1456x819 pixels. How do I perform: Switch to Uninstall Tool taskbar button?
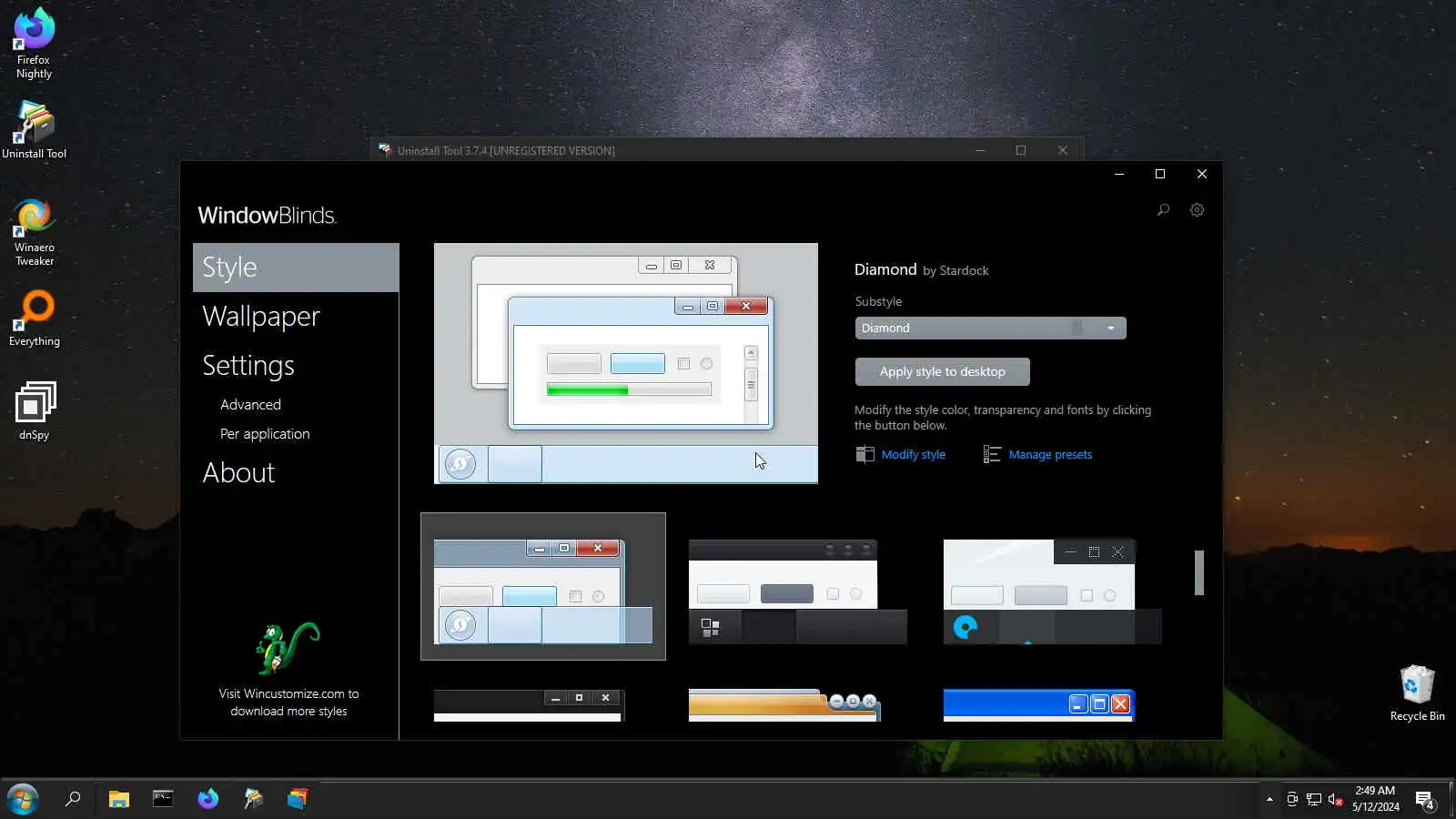(253, 799)
